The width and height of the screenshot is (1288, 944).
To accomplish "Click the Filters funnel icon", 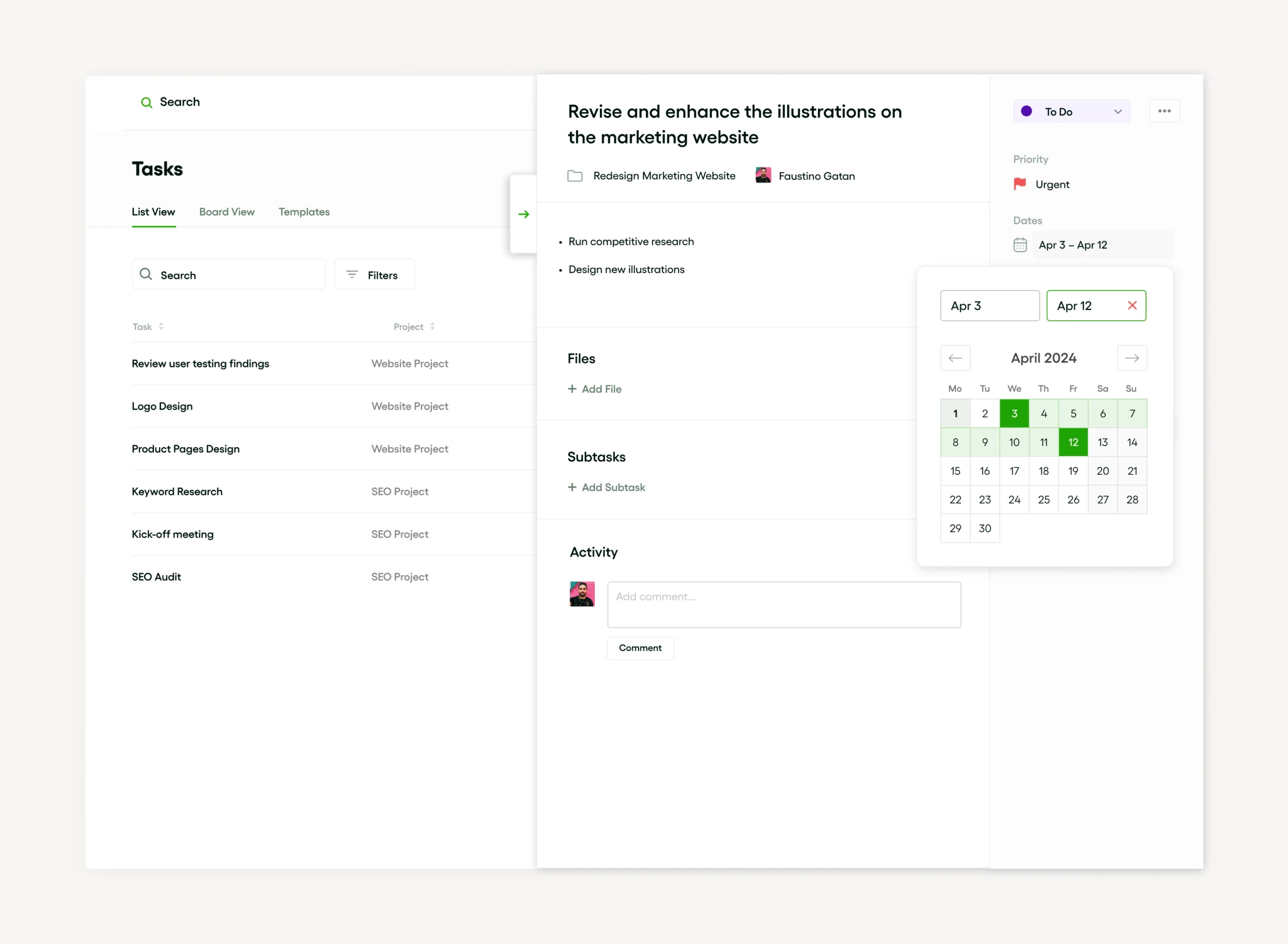I will 352,274.
